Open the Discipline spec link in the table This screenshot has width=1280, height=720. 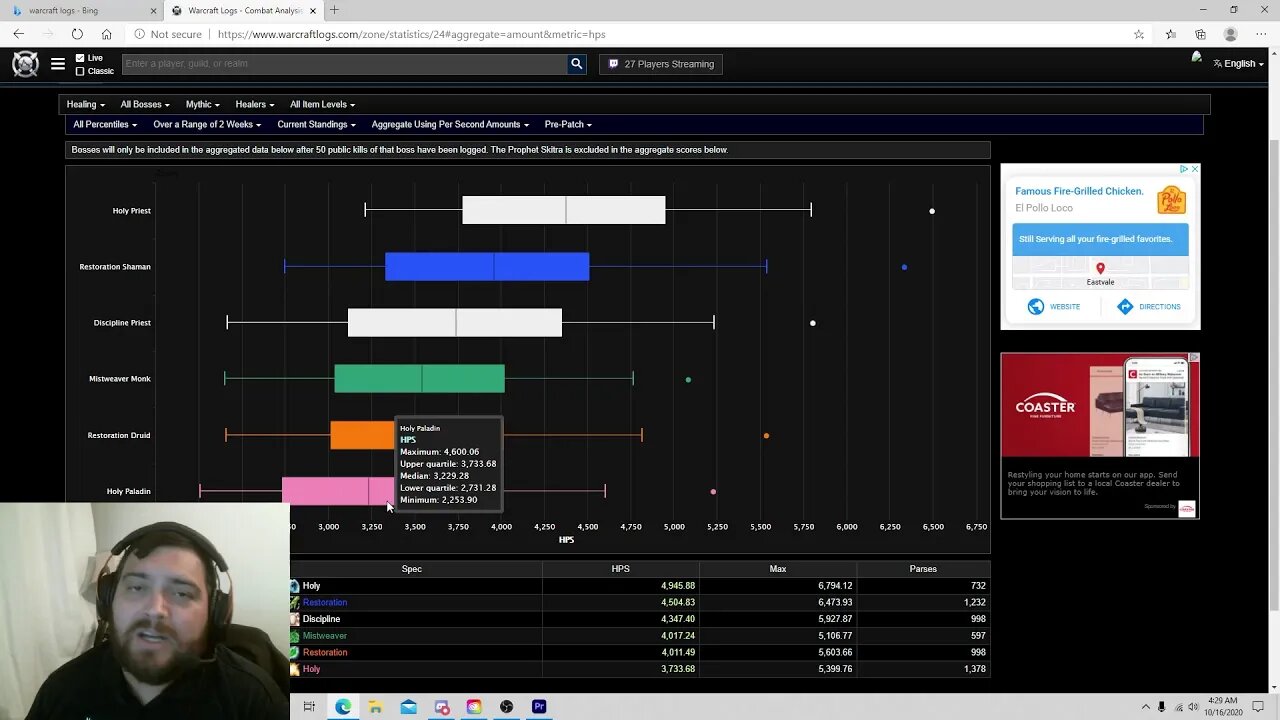[321, 619]
